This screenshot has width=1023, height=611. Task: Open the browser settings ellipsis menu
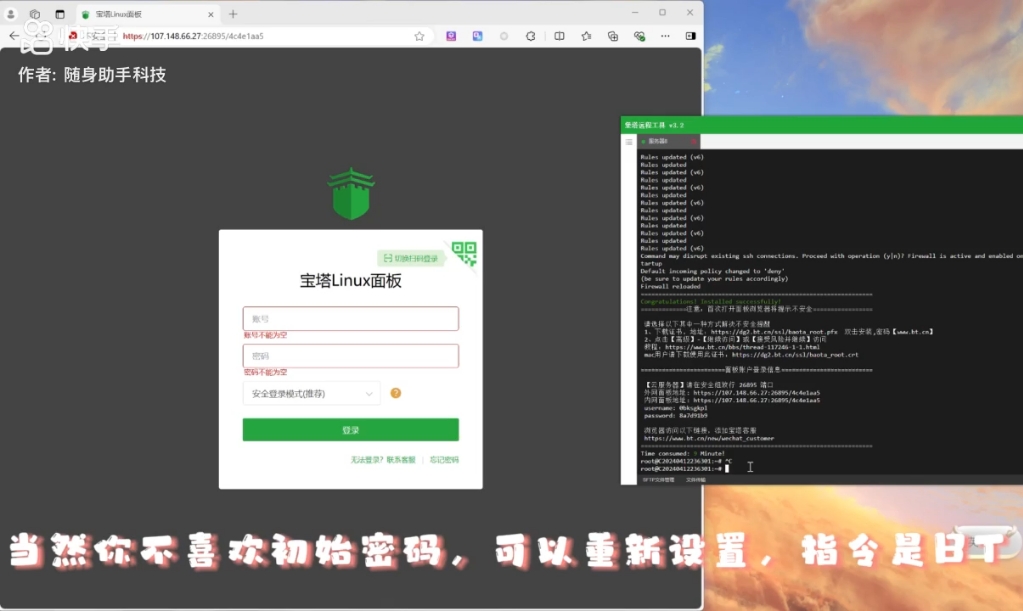pos(665,36)
